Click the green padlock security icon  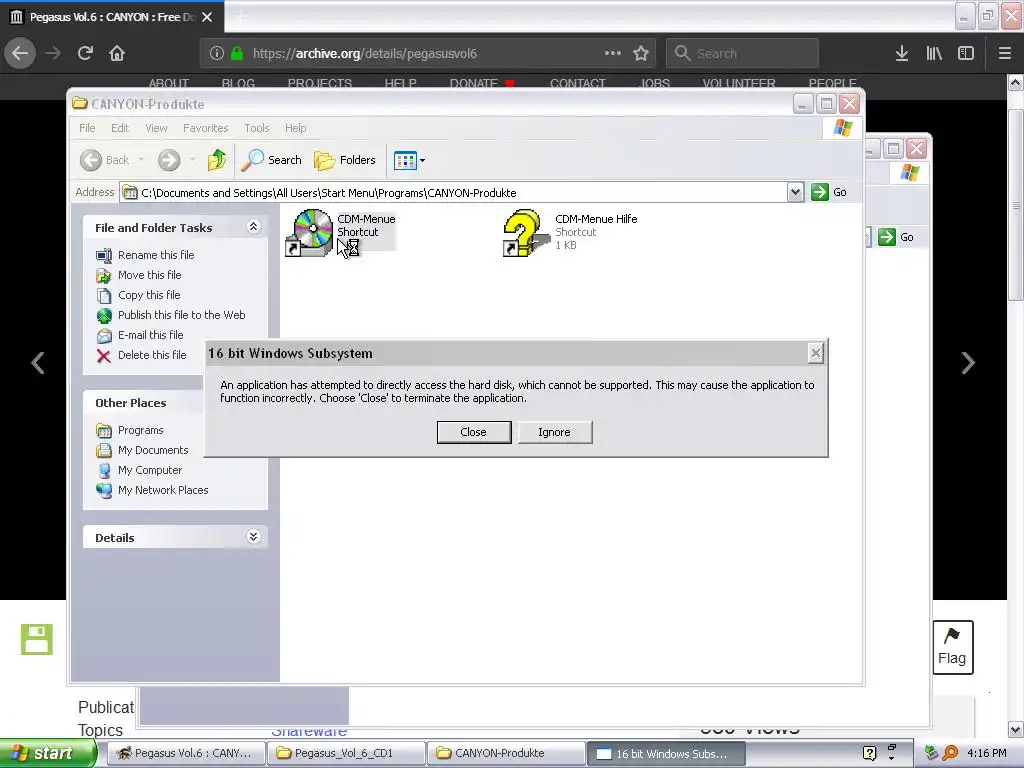point(237,54)
